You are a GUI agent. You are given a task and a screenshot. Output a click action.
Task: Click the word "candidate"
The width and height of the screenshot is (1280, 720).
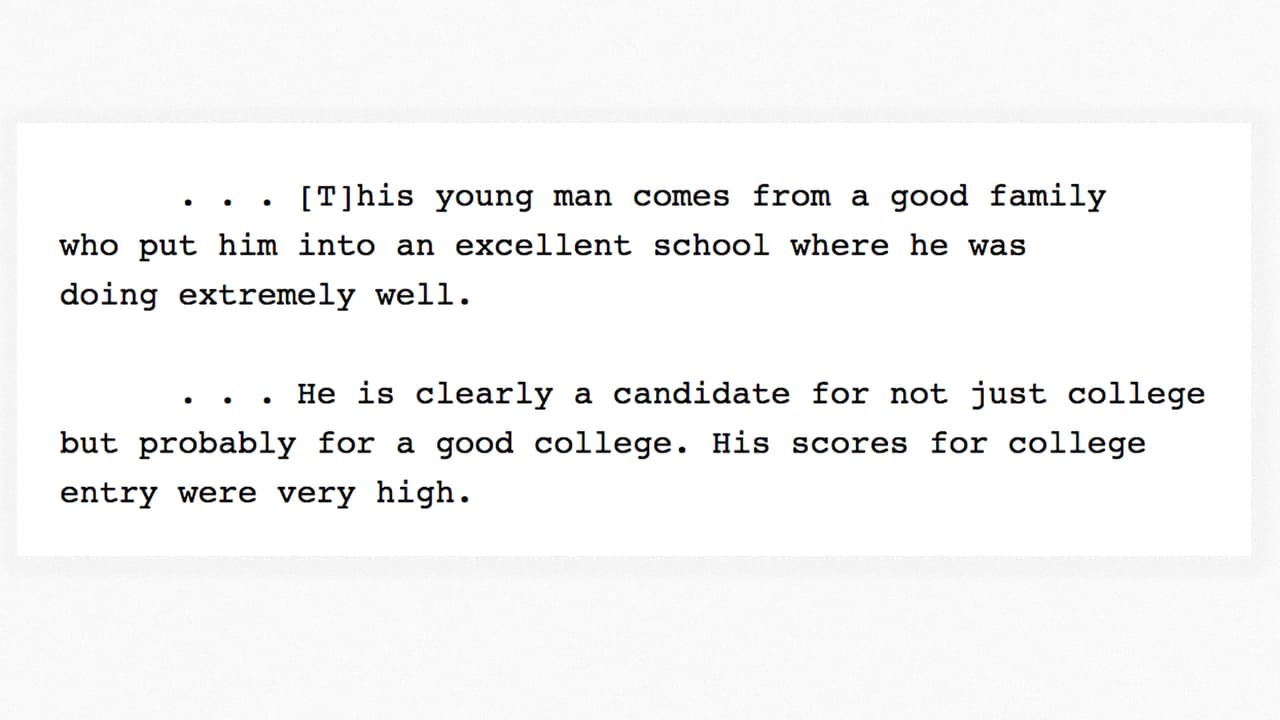pyautogui.click(x=701, y=394)
